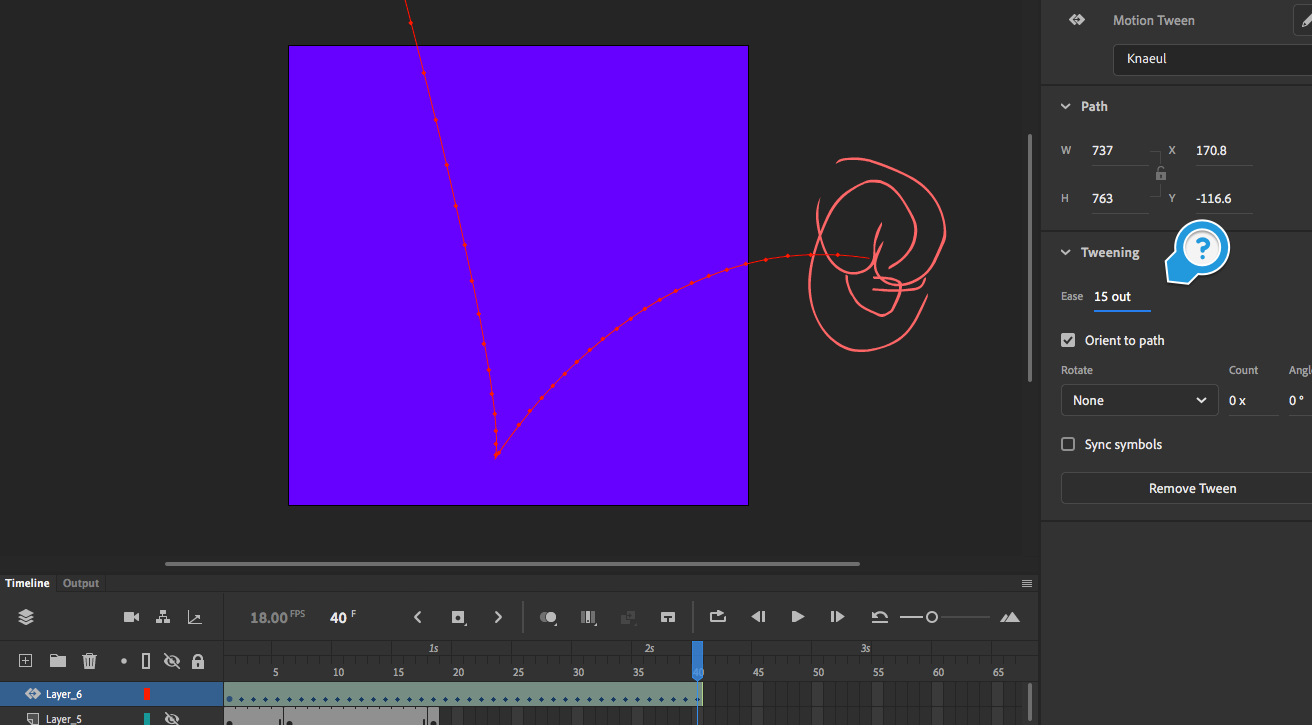Toggle the Orient to path checkbox
Screen dimensions: 1312x725
[1068, 340]
